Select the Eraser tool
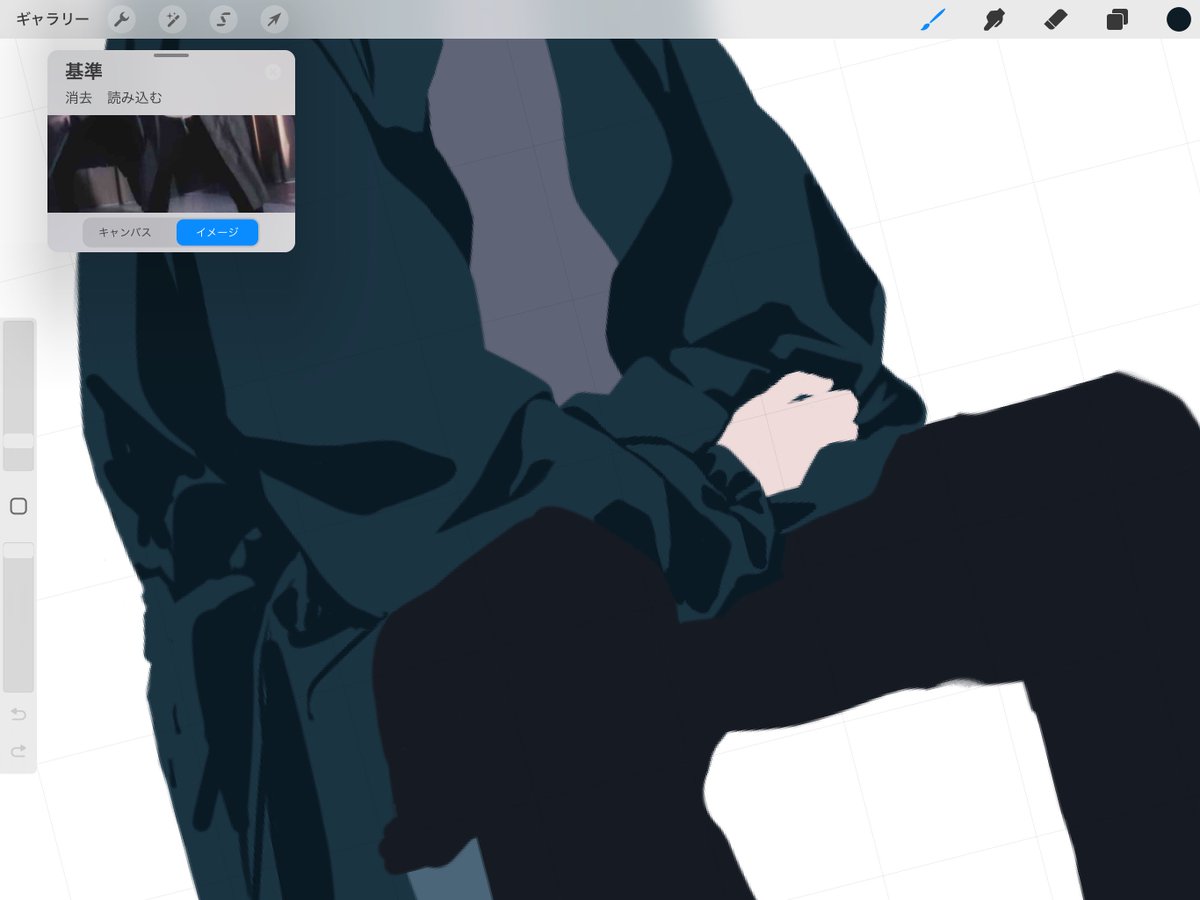Image resolution: width=1200 pixels, height=900 pixels. tap(1056, 19)
